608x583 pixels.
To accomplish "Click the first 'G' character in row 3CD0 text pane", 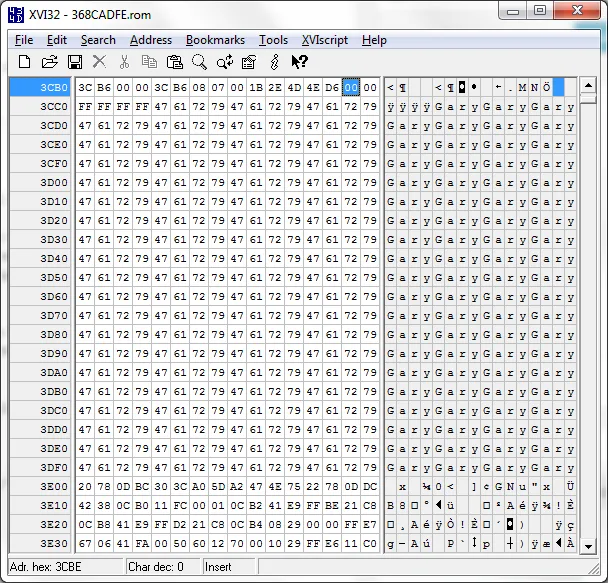I will [390, 125].
